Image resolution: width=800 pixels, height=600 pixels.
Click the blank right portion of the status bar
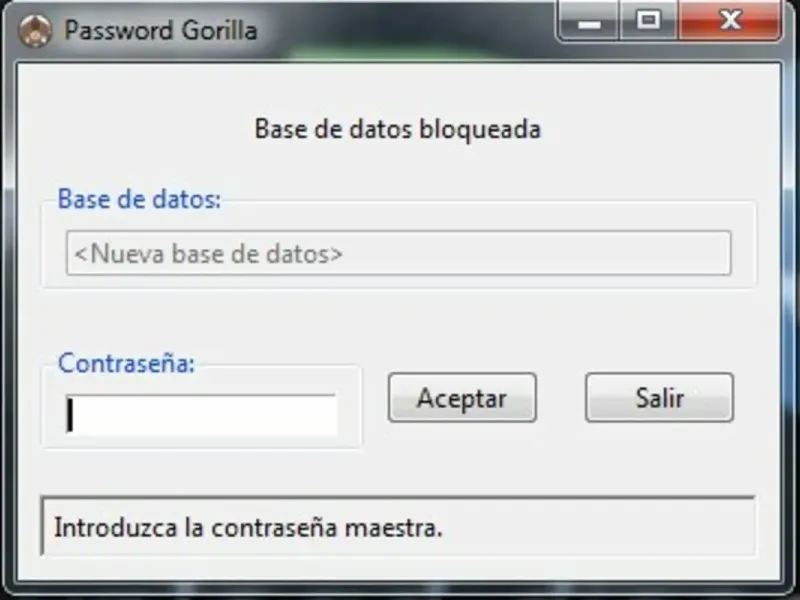[597, 528]
